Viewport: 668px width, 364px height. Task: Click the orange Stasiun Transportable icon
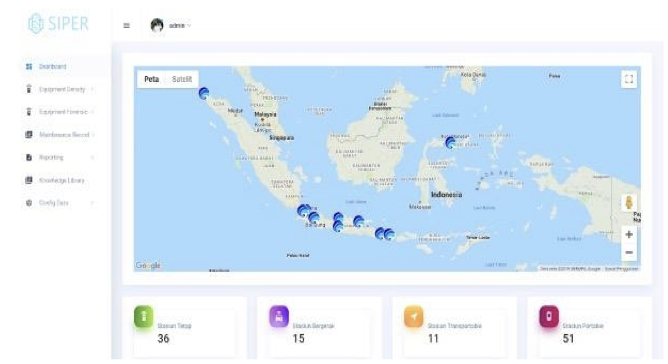coord(414,317)
